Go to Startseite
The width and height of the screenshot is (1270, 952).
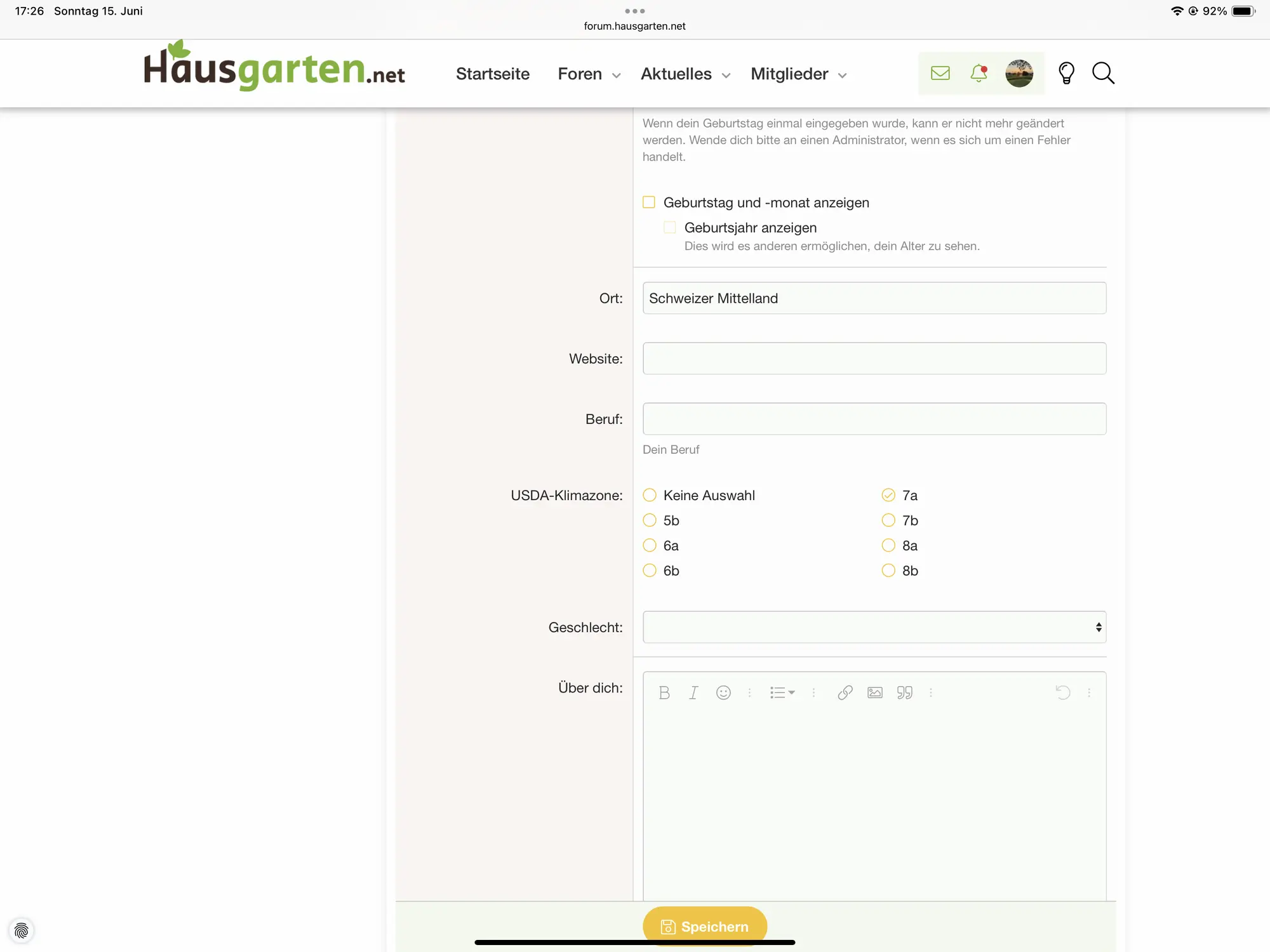pyautogui.click(x=493, y=74)
